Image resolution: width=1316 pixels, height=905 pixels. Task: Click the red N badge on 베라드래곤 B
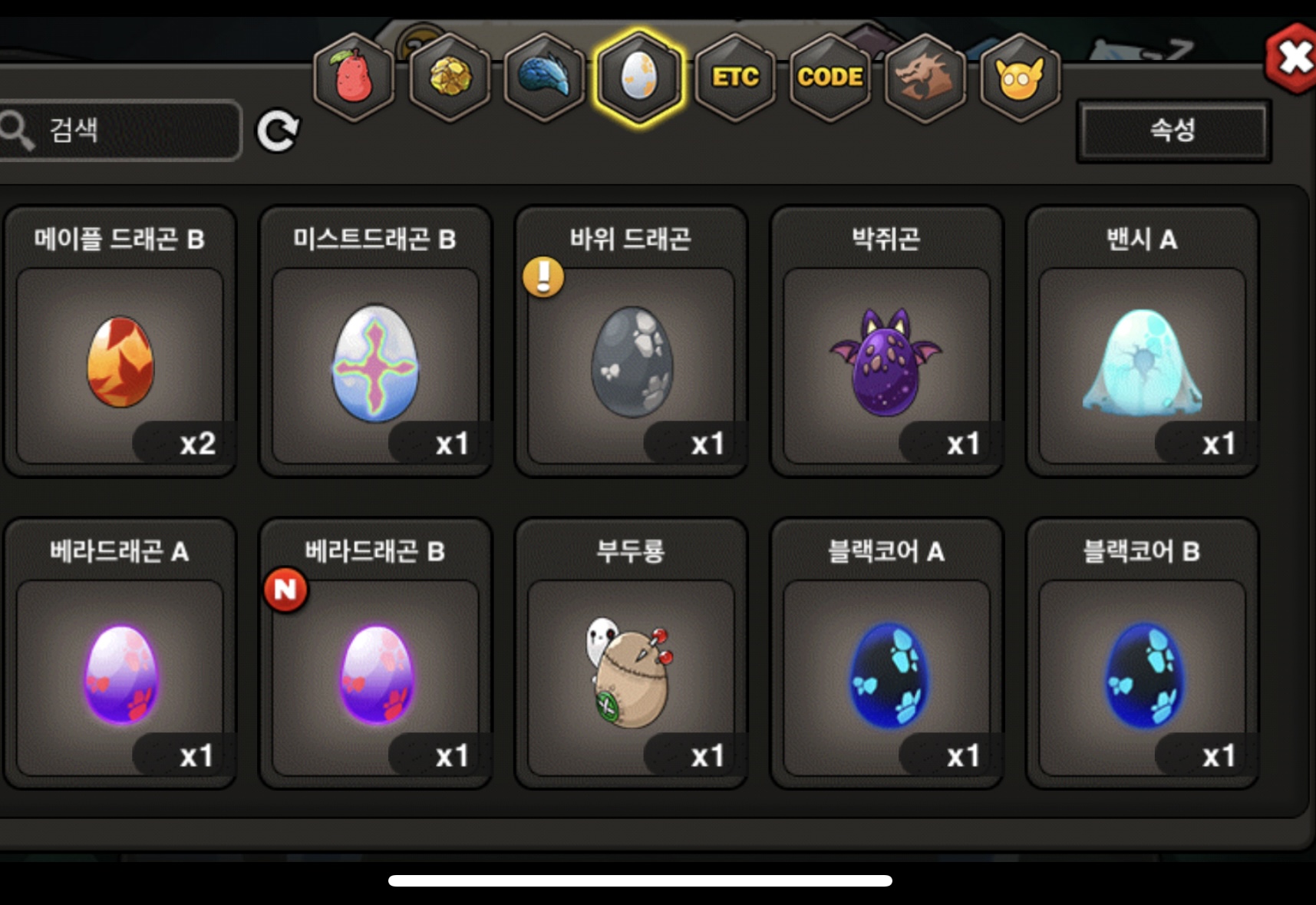click(285, 590)
